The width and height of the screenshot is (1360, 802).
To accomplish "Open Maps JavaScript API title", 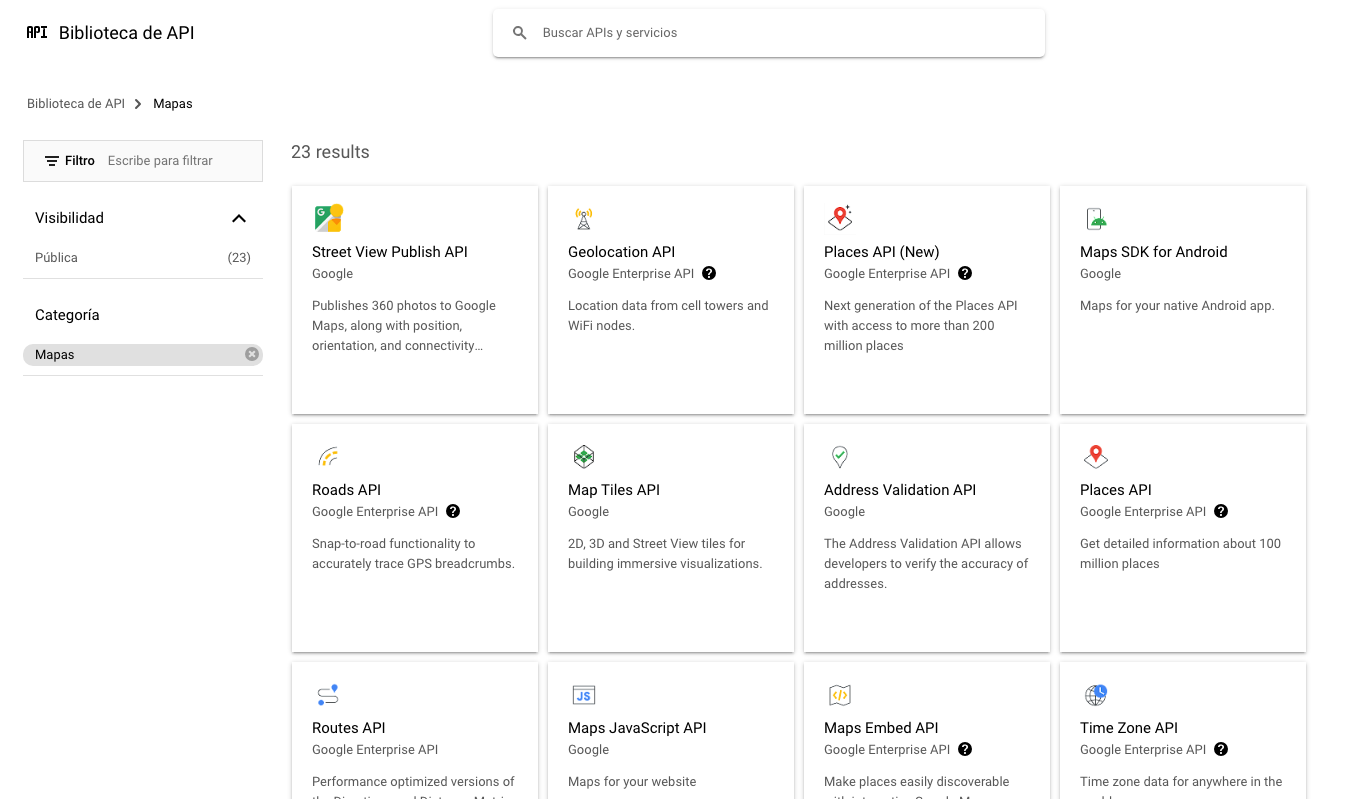I will coord(637,728).
